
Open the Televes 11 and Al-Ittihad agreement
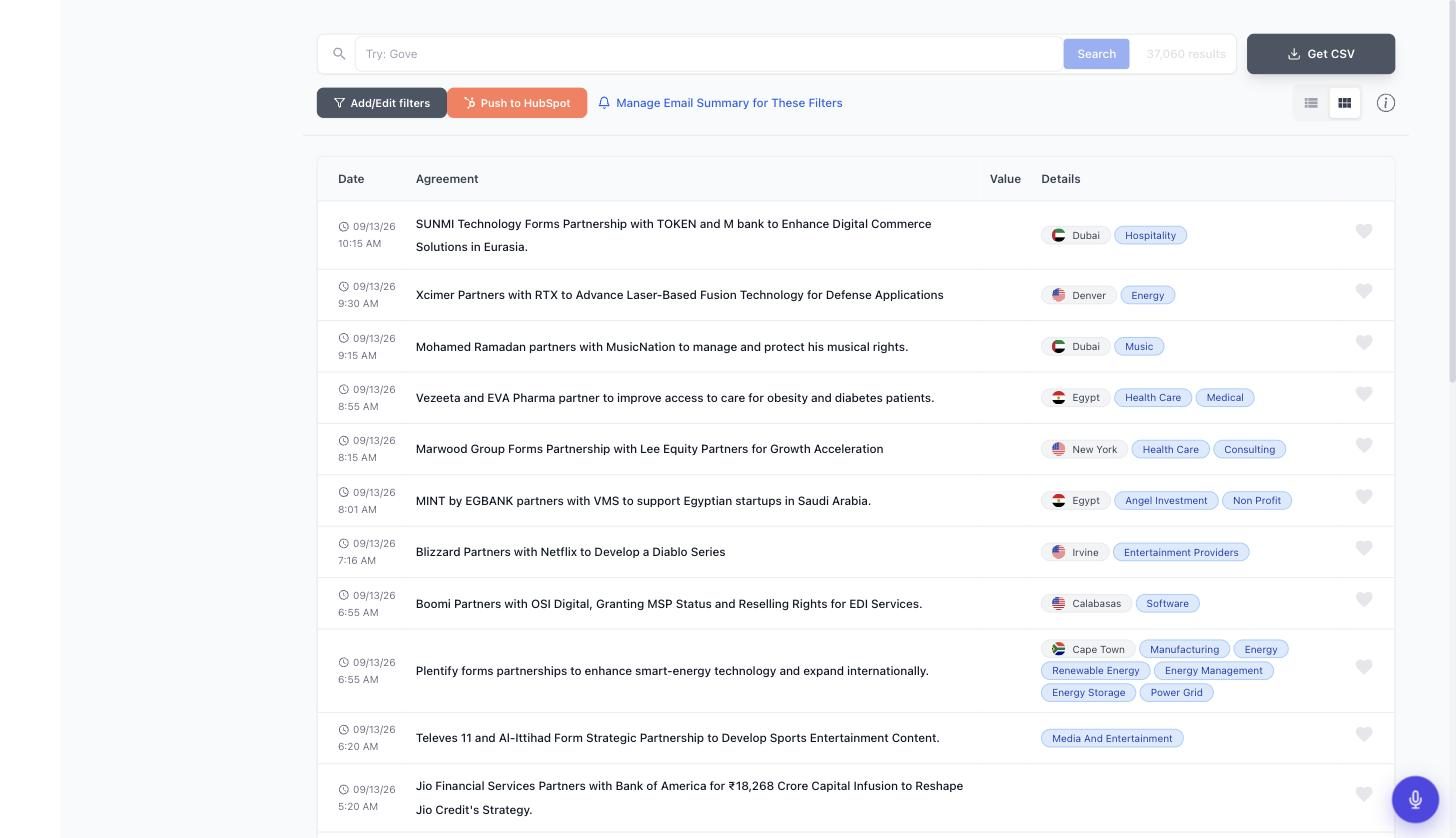(x=678, y=738)
